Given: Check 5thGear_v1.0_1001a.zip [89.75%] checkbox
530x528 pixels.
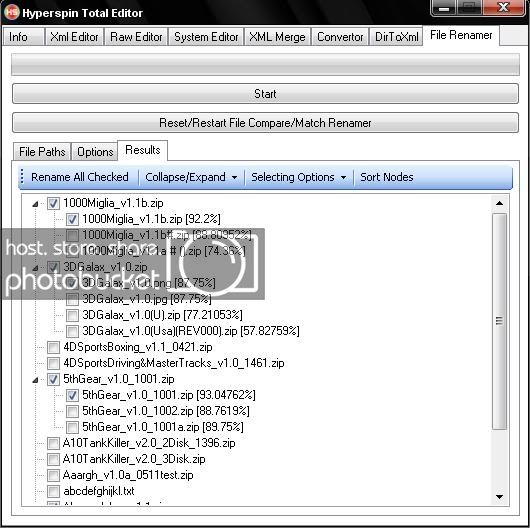Looking at the screenshot, I should click(x=72, y=427).
